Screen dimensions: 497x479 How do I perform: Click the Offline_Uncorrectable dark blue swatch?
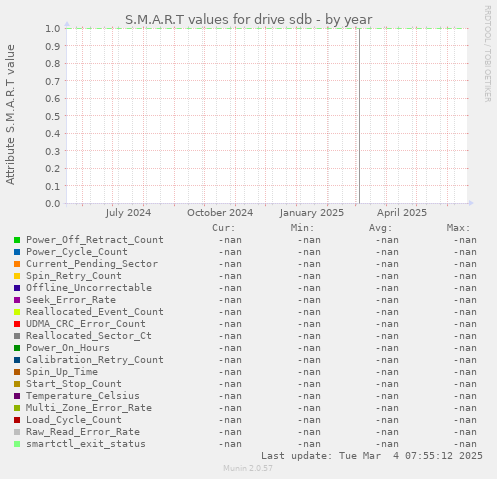coord(17,288)
